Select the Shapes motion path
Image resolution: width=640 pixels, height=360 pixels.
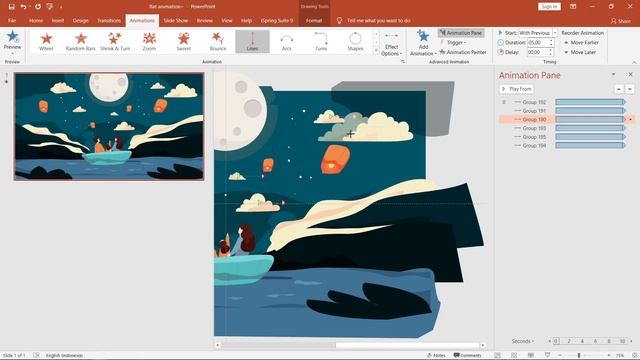(x=355, y=42)
